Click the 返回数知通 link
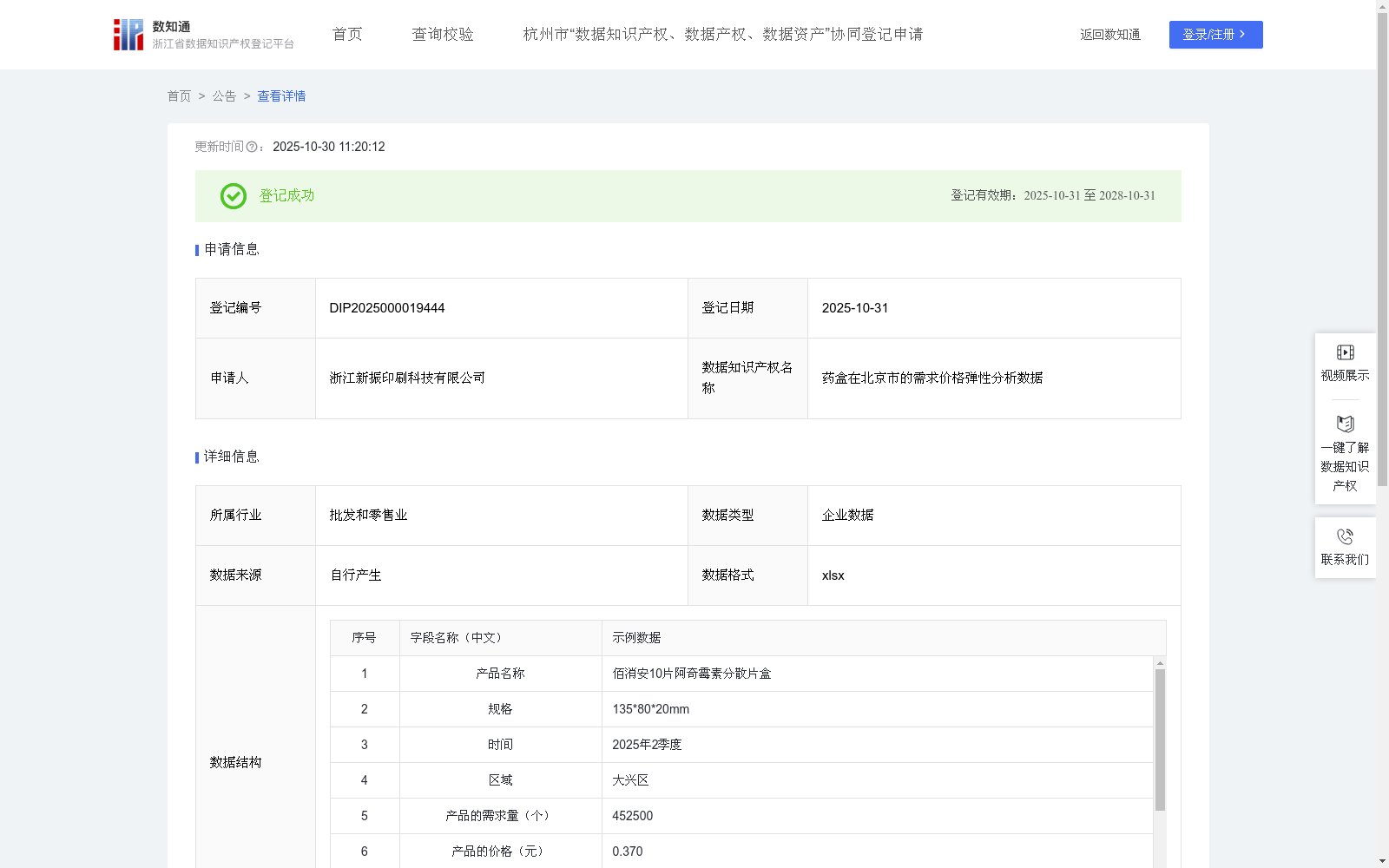The height and width of the screenshot is (868, 1389). [x=1110, y=35]
